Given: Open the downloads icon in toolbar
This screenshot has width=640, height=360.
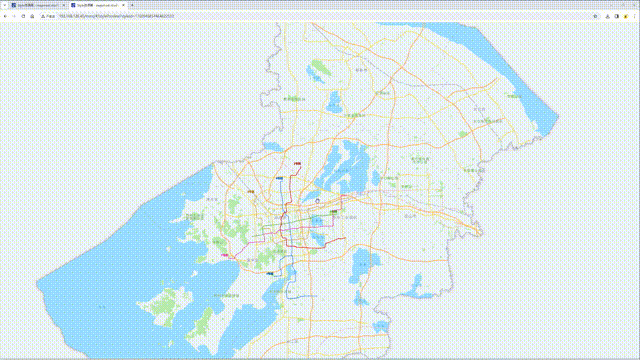Looking at the screenshot, I should (x=607, y=16).
